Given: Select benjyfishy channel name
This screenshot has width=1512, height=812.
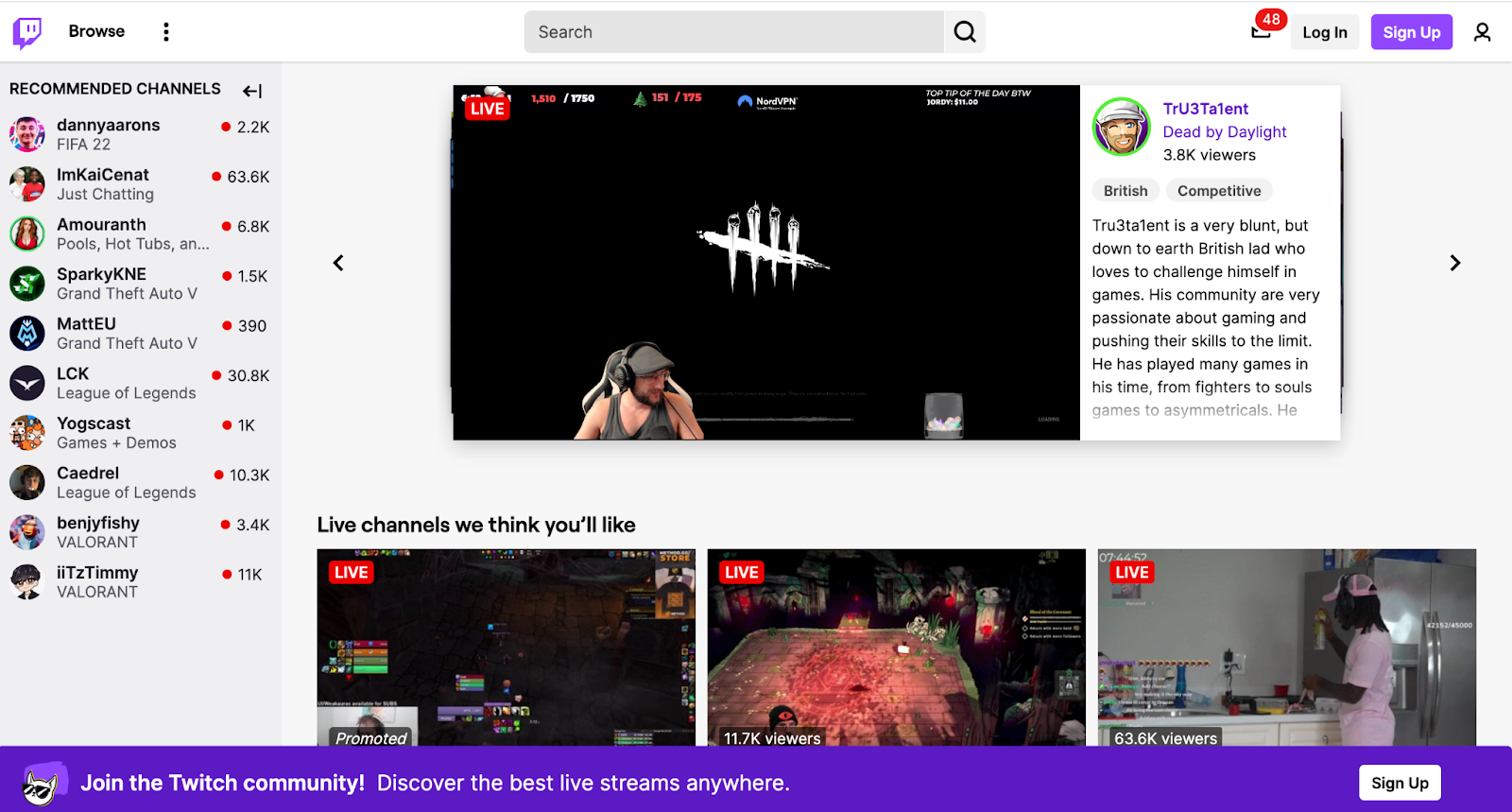Looking at the screenshot, I should point(98,523).
